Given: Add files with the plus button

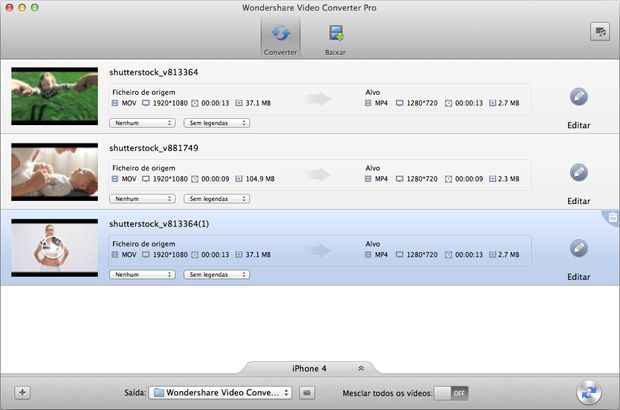Looking at the screenshot, I should pyautogui.click(x=23, y=393).
